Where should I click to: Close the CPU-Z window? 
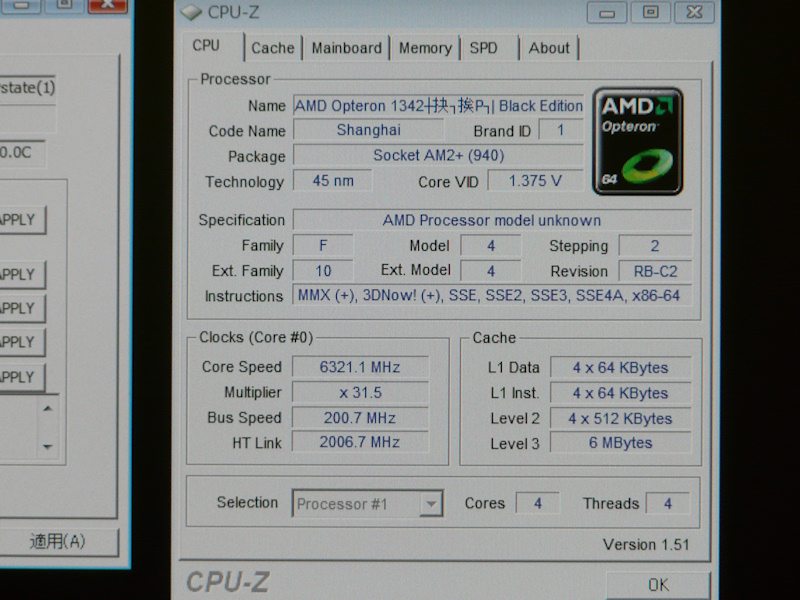(x=694, y=12)
